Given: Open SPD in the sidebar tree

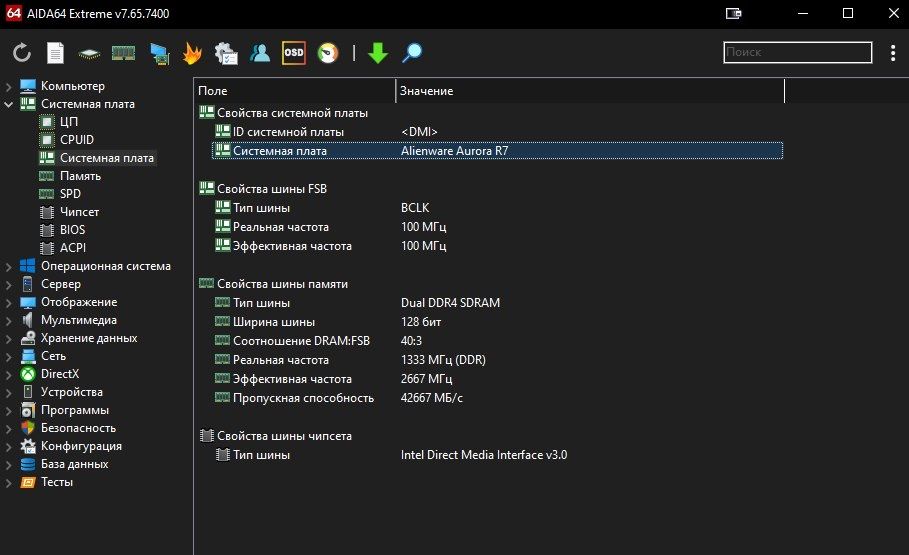Looking at the screenshot, I should [70, 194].
